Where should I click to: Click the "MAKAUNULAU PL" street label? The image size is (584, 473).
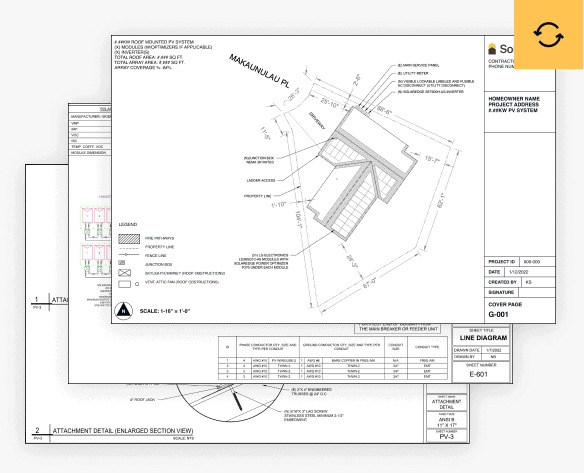tap(259, 71)
